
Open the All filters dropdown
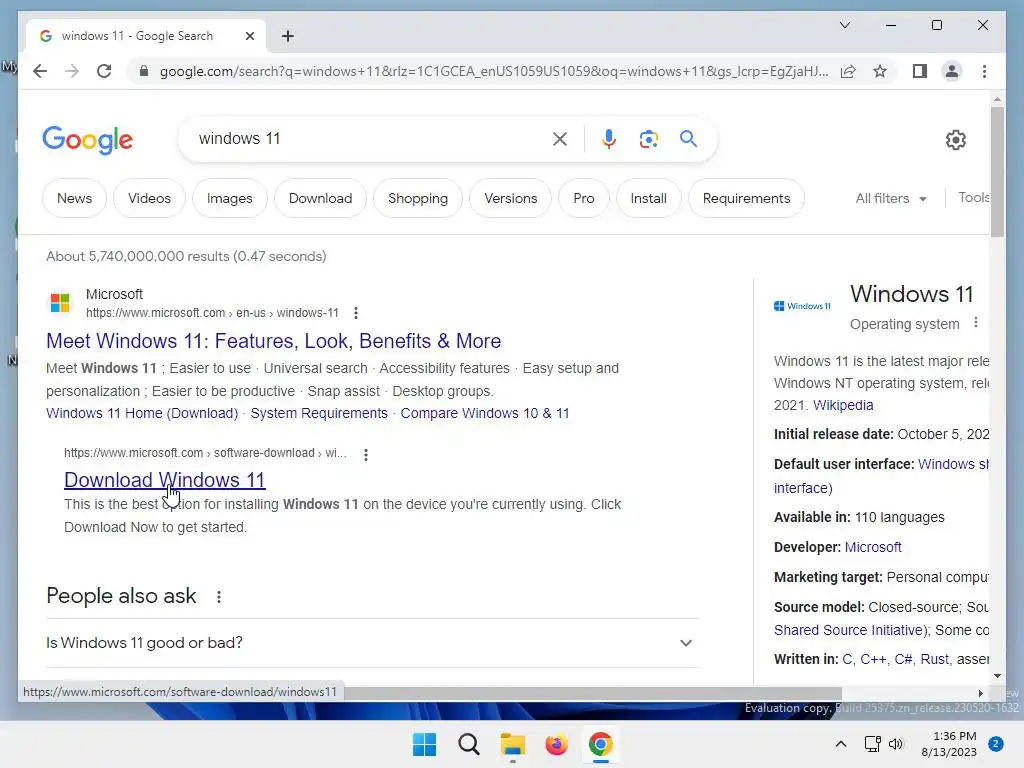click(x=891, y=198)
